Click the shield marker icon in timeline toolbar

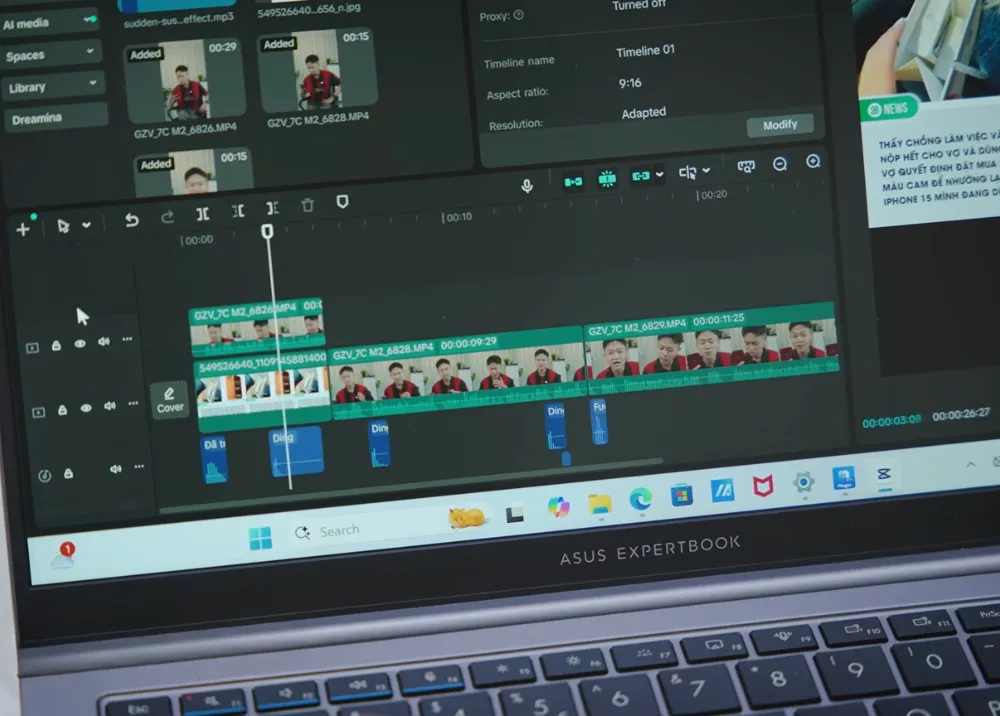[342, 202]
